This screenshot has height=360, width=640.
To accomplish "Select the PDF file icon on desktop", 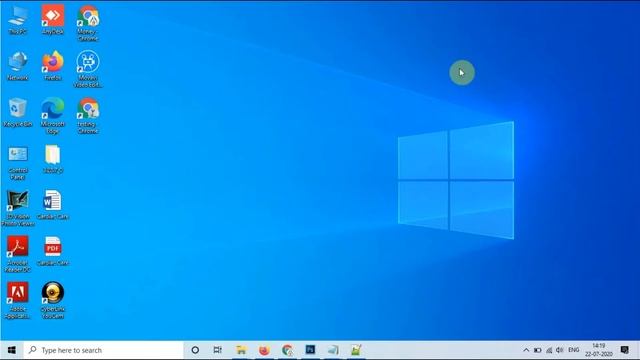I will point(53,251).
